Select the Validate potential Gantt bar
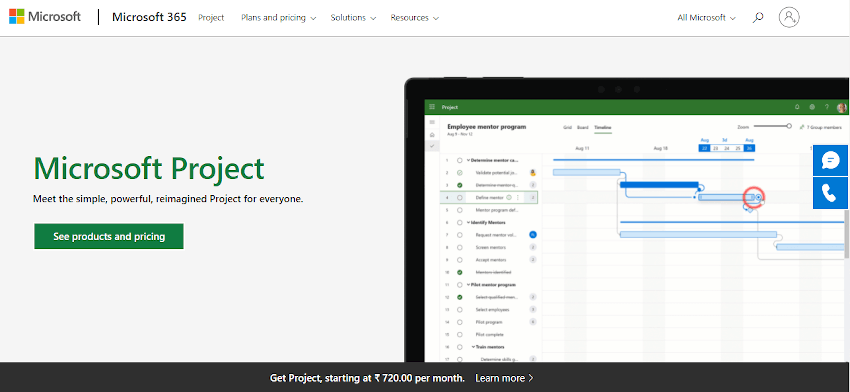850x392 pixels. 587,172
